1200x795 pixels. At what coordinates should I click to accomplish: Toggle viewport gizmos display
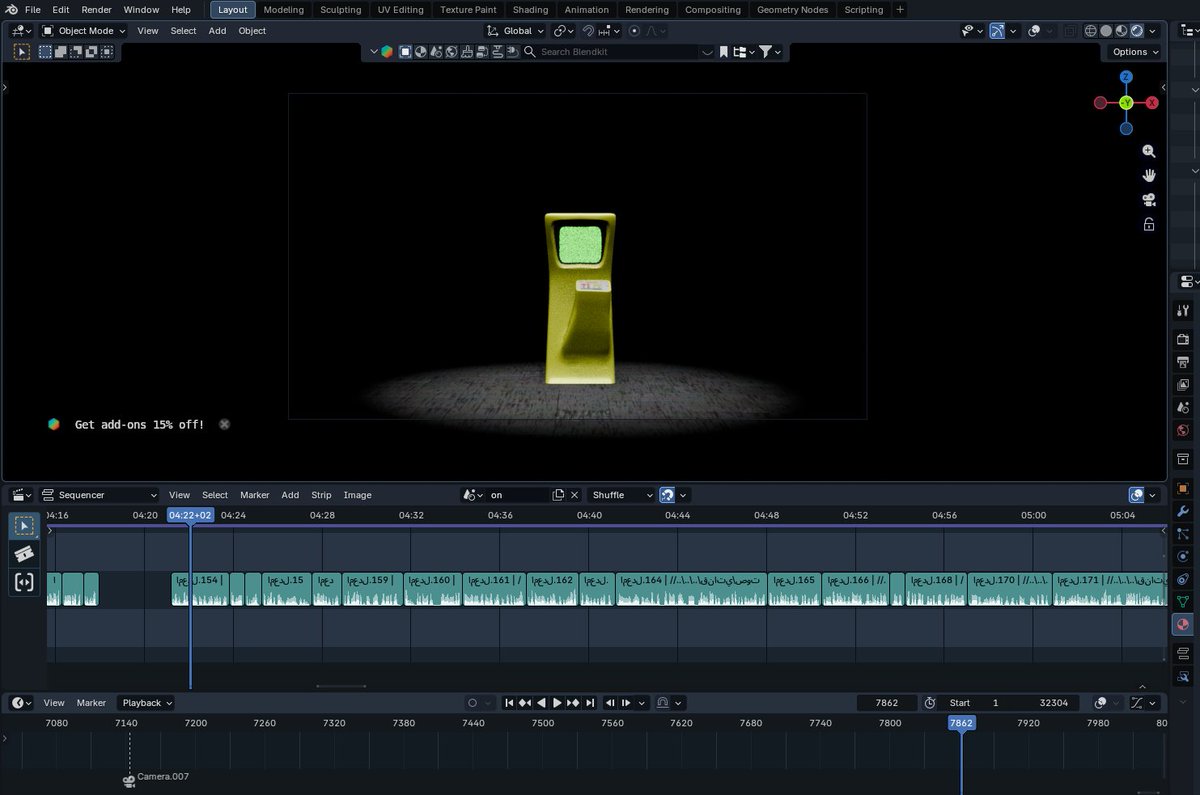997,31
